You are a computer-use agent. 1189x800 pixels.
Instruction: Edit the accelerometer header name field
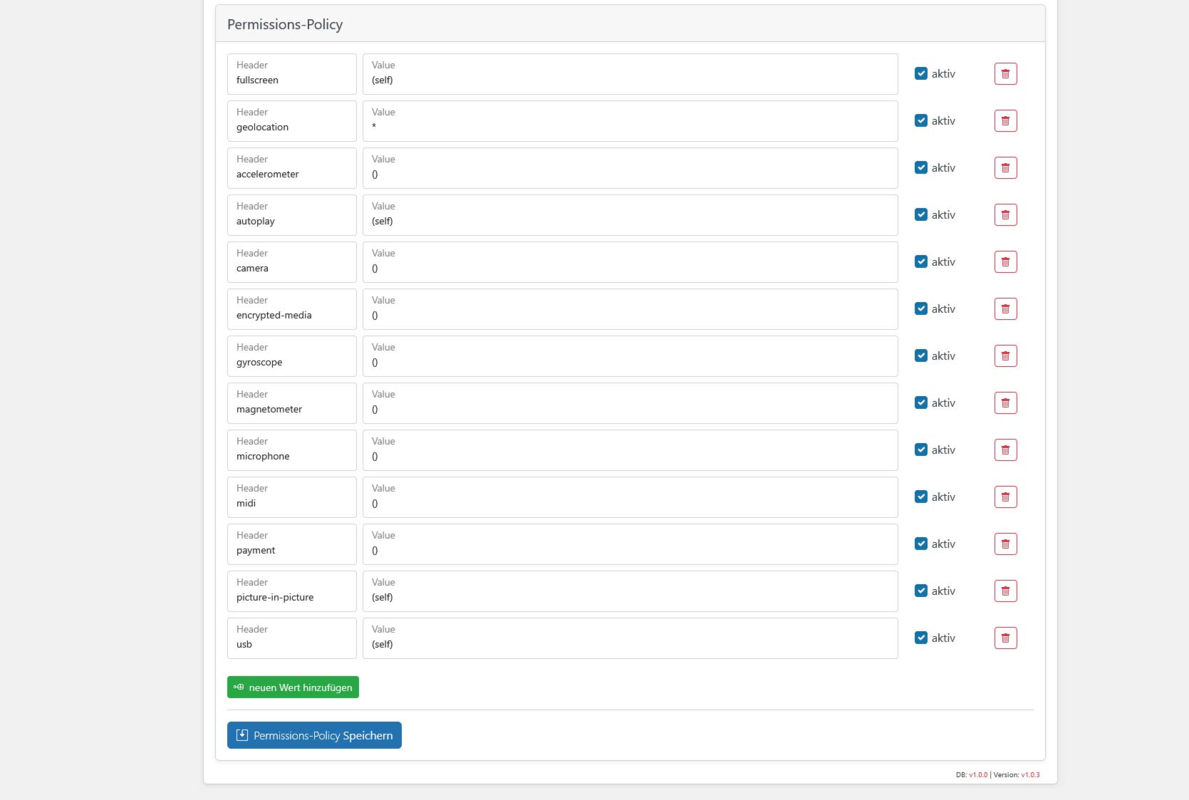(292, 168)
